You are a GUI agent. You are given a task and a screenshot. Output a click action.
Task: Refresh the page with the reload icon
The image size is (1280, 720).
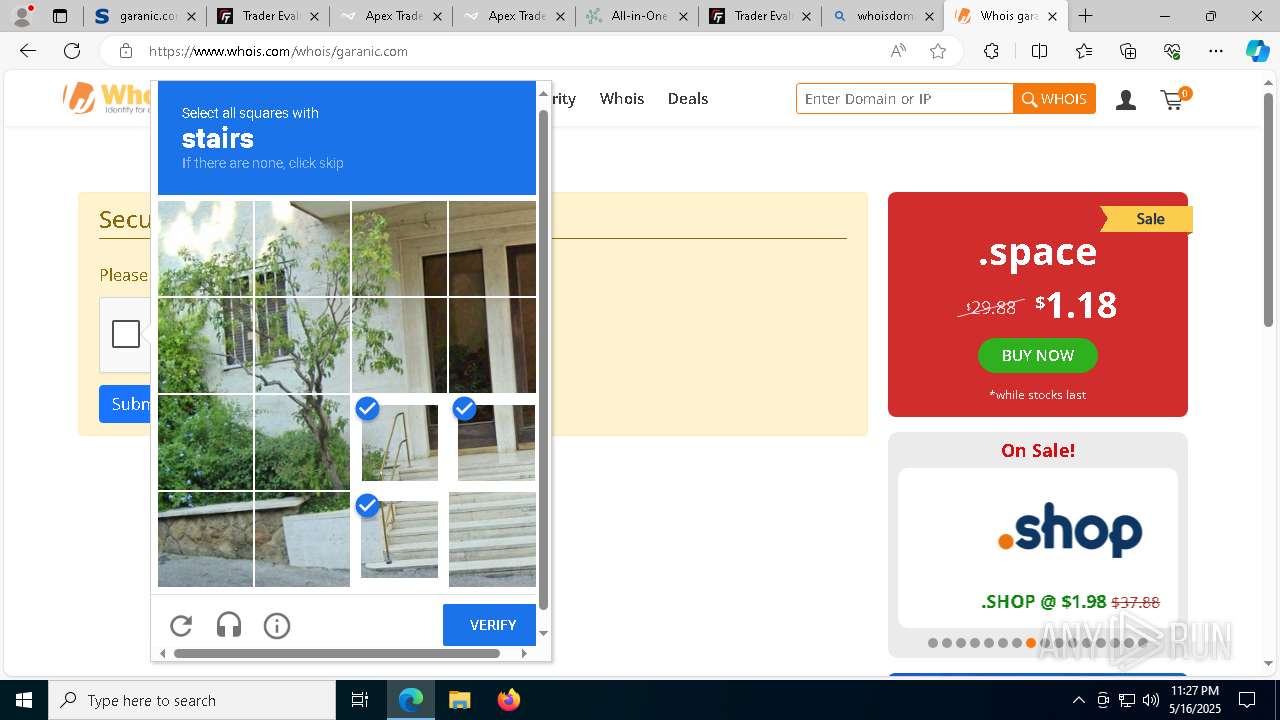[72, 51]
